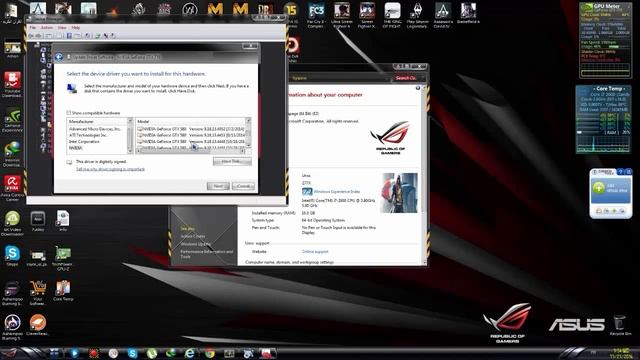The width and height of the screenshot is (640, 360).
Task: Open View menu in Device Manager
Action: click(62, 28)
